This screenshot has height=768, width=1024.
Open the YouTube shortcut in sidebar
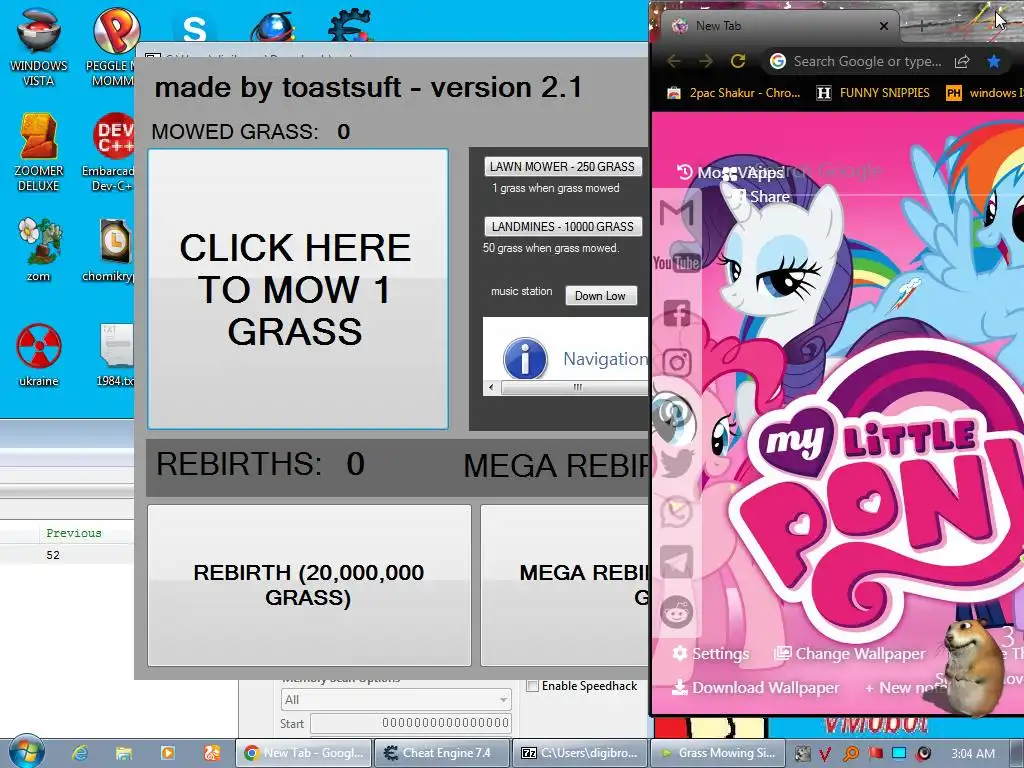click(677, 263)
